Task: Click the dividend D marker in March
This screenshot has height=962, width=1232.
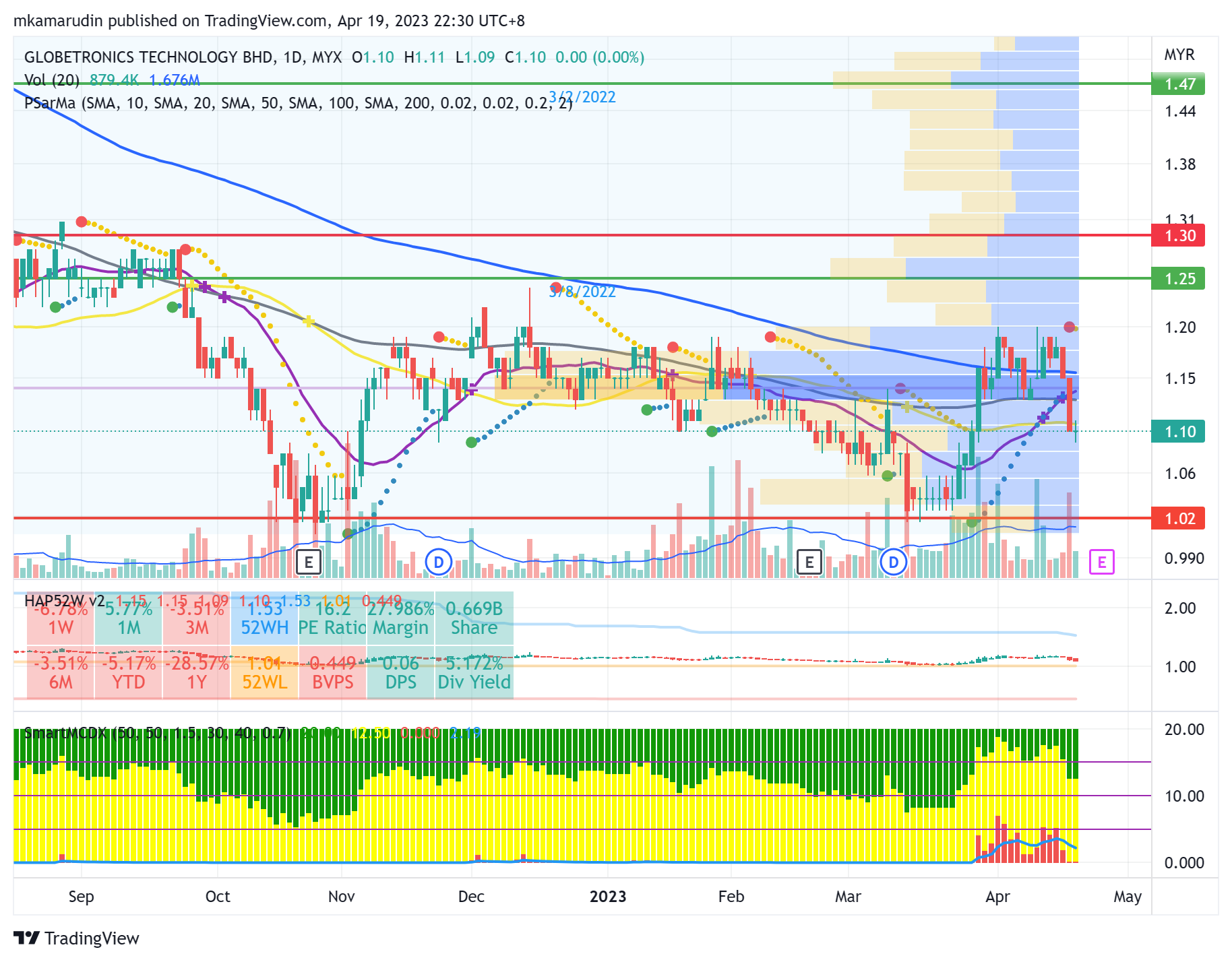Action: (x=894, y=562)
